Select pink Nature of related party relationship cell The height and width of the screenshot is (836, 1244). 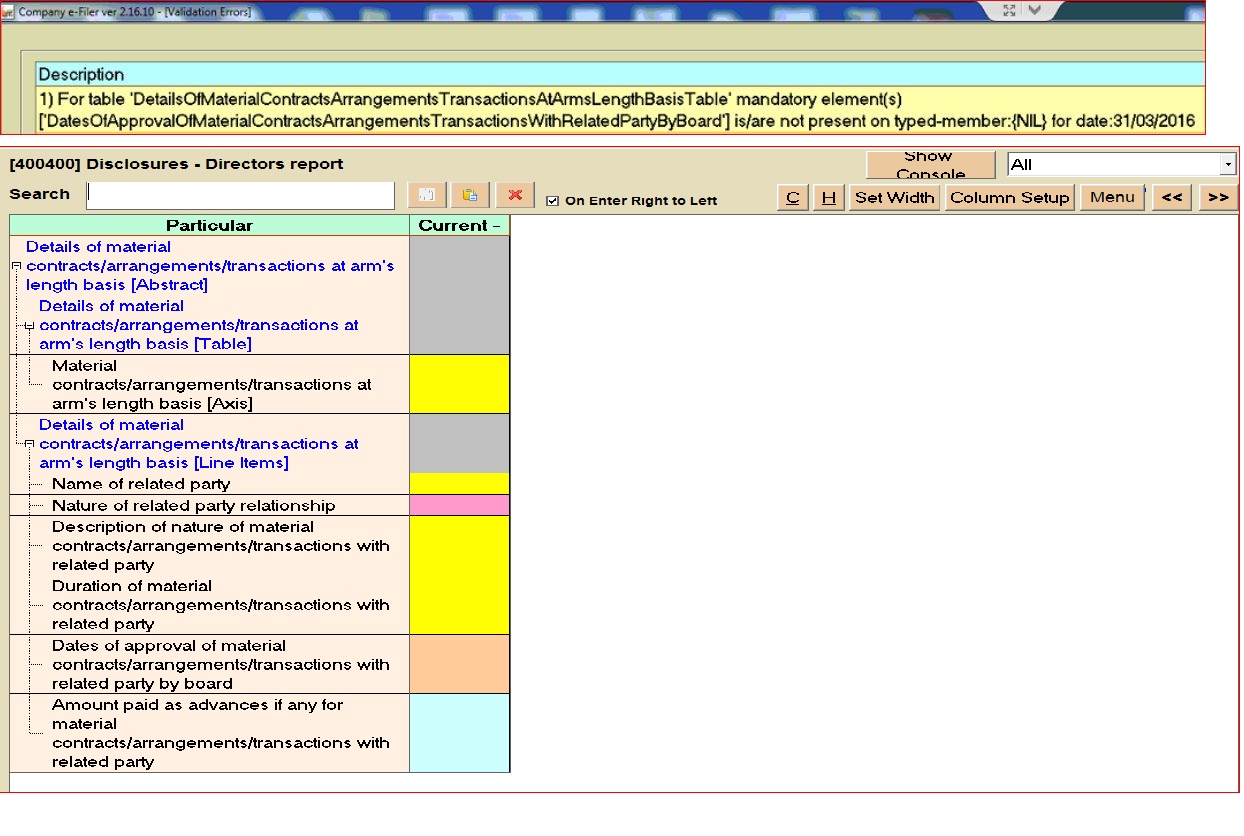coord(459,505)
